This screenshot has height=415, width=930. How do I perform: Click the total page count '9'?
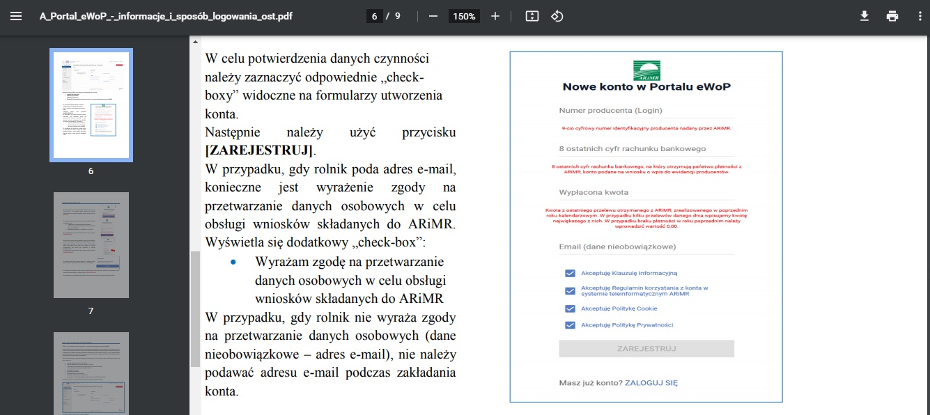(x=397, y=17)
